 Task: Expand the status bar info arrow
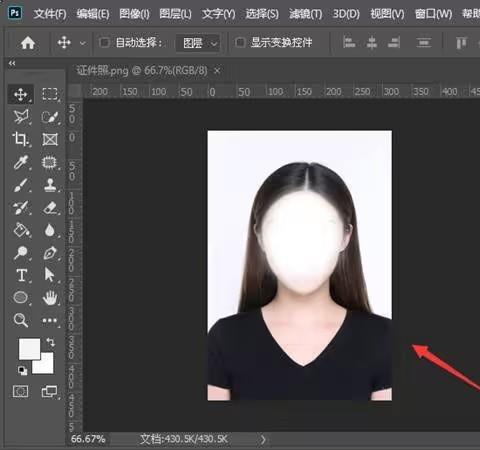point(263,440)
